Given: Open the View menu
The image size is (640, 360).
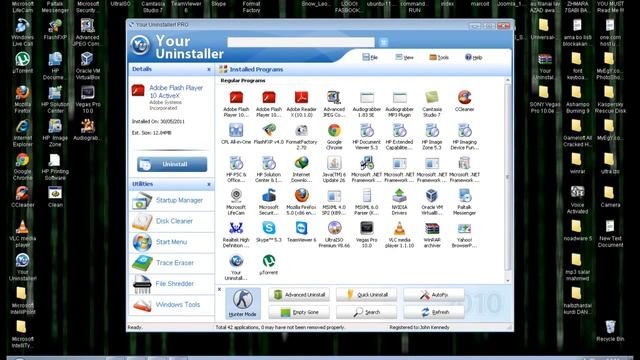Looking at the screenshot, I should click(404, 58).
